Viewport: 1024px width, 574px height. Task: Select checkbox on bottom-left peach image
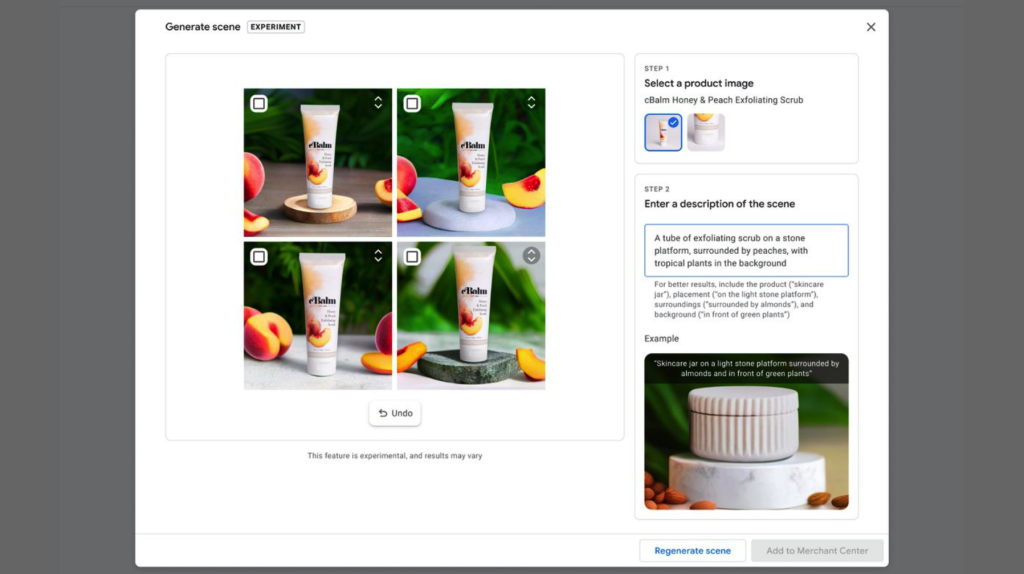coord(259,257)
